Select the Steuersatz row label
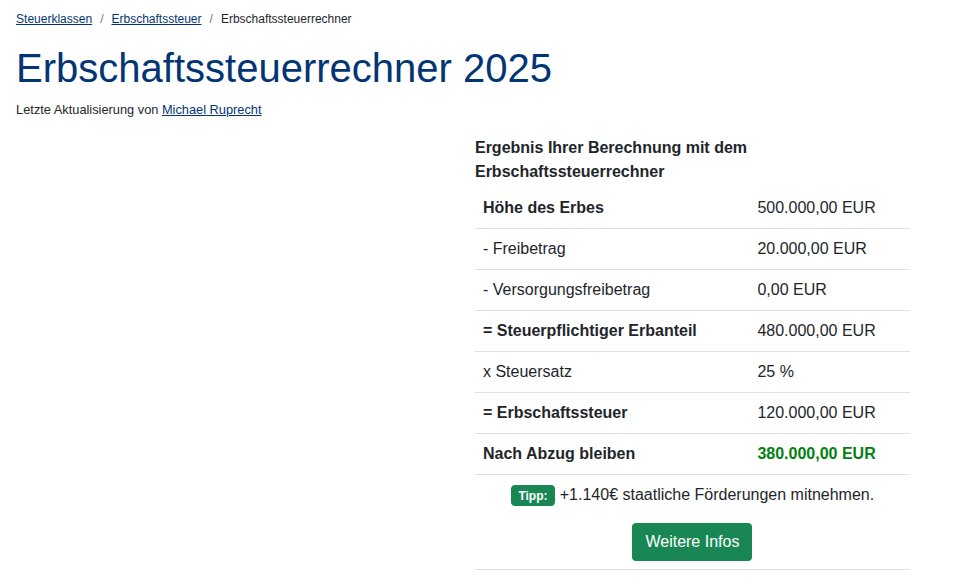967x587 pixels. point(527,372)
